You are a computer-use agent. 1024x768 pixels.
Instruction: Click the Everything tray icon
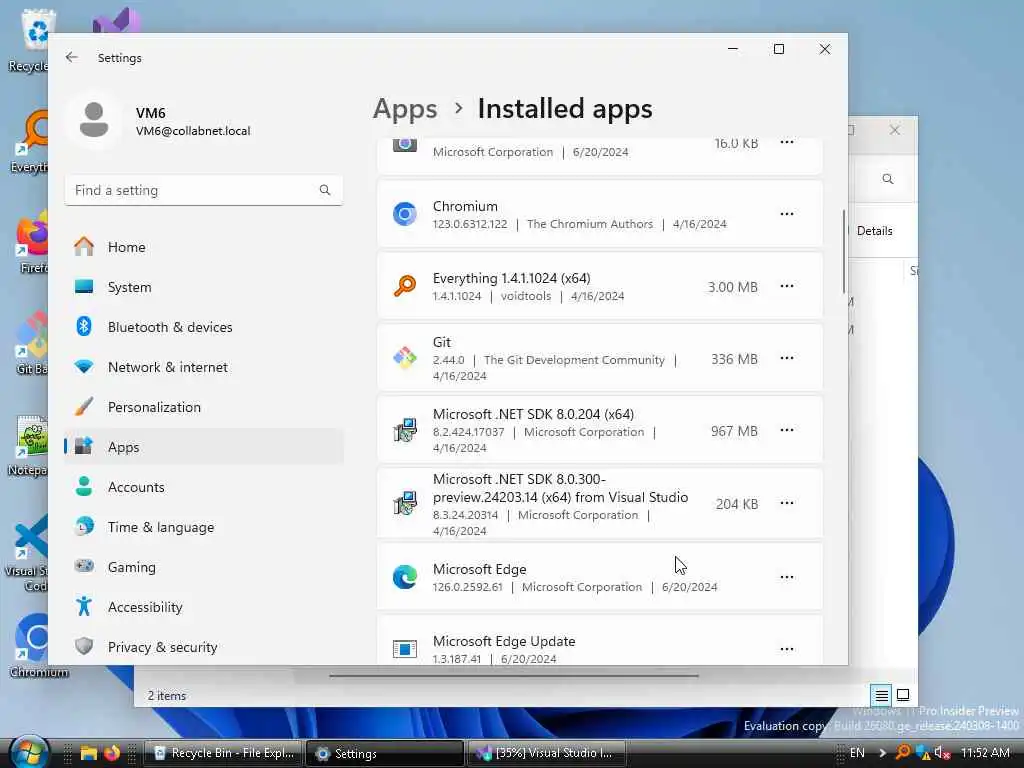click(x=903, y=752)
